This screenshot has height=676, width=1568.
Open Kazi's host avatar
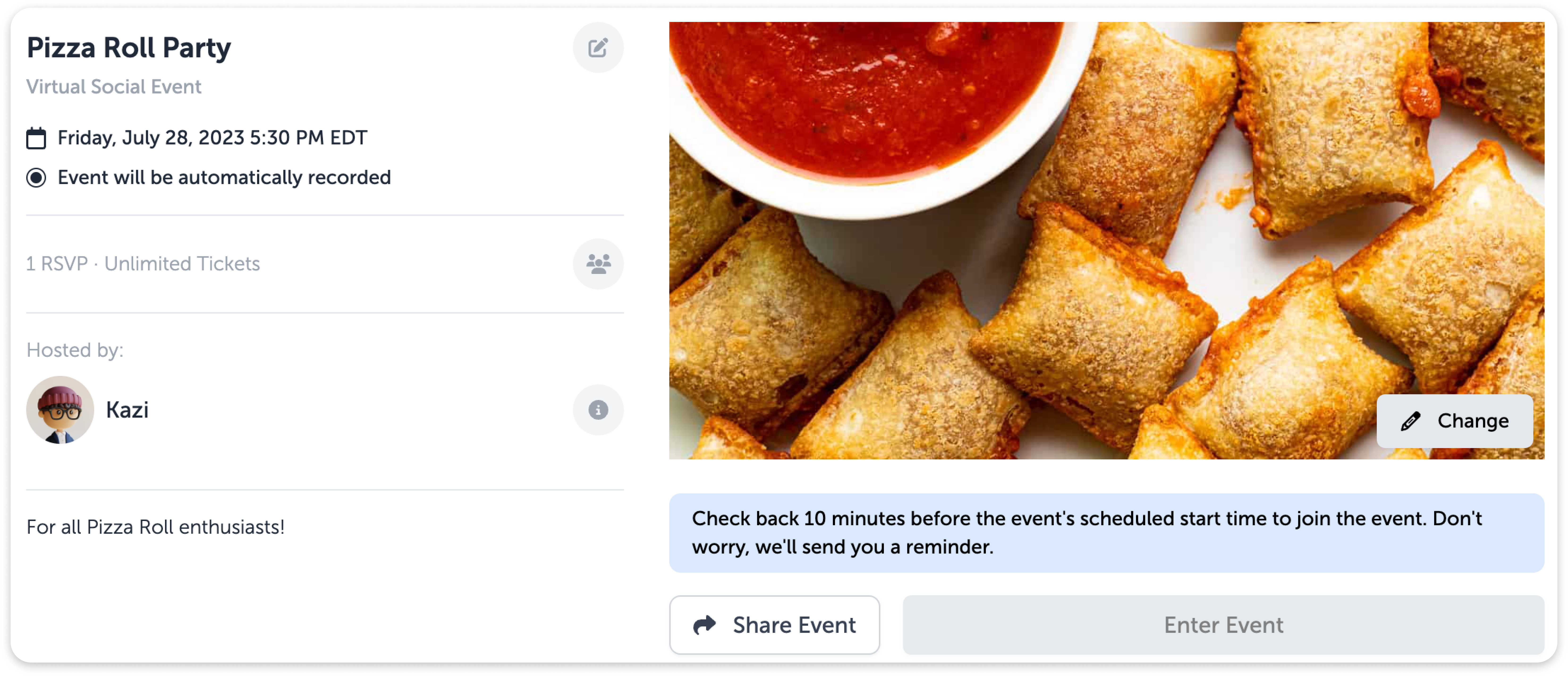click(60, 410)
